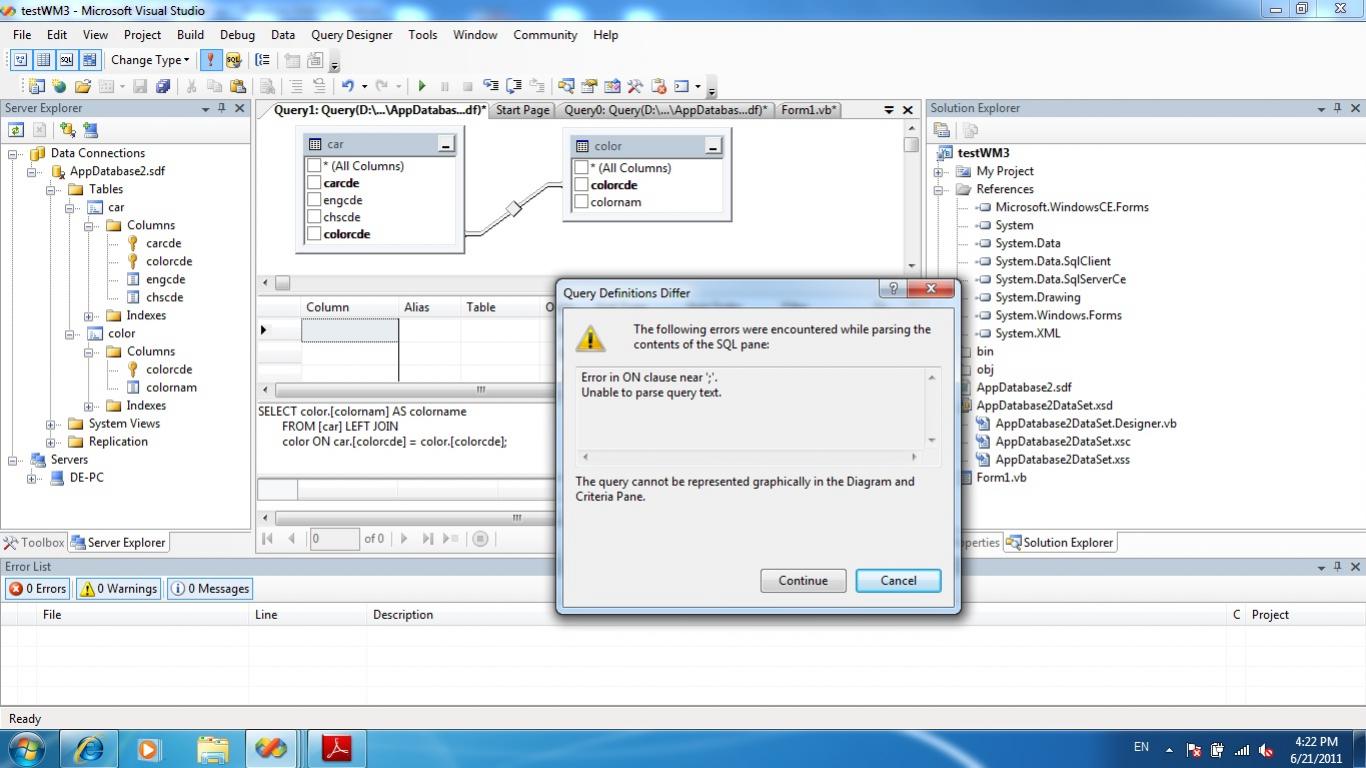The height and width of the screenshot is (768, 1366).
Task: Click the Save All toolbar icon
Action: pos(163,87)
